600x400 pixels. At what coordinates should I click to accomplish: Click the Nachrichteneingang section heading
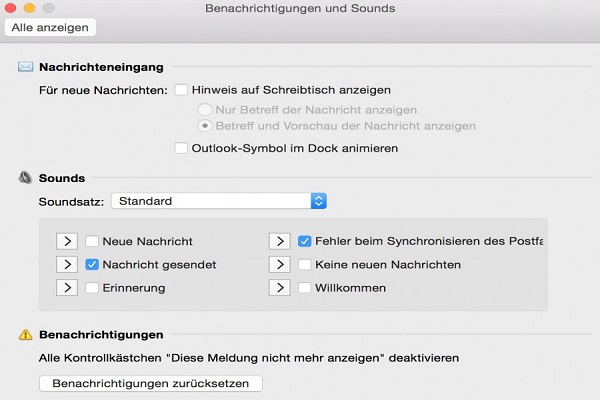tap(101, 67)
